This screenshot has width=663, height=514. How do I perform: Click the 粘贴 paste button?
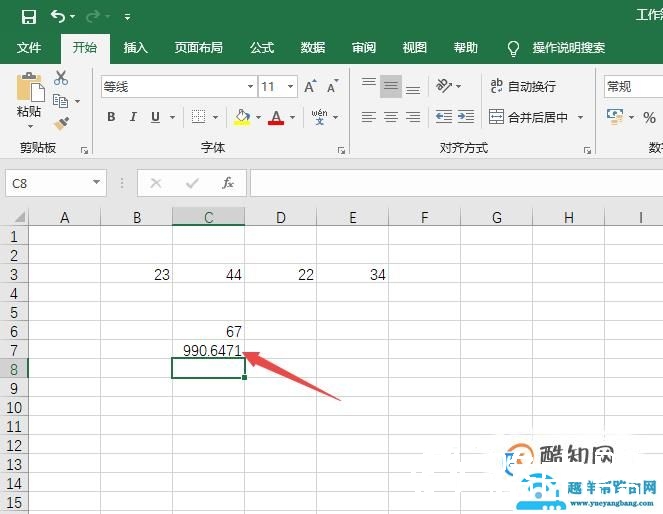tap(30, 94)
